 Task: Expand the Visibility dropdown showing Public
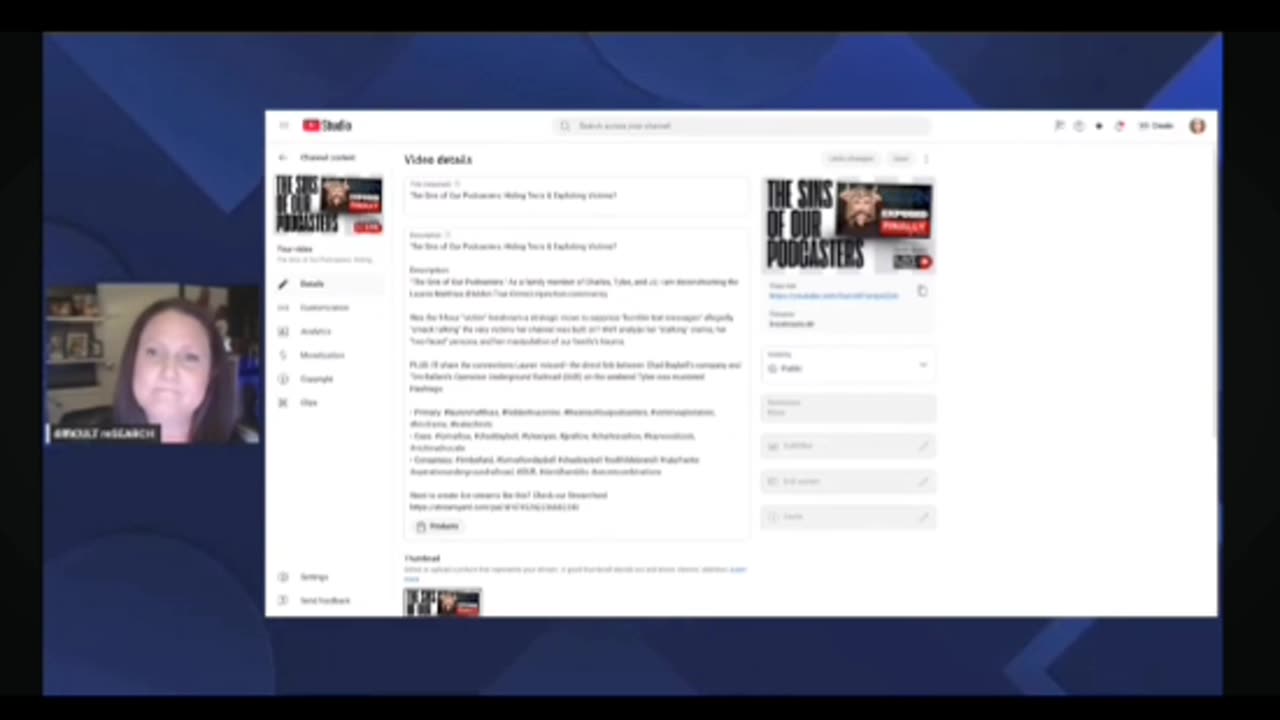tap(848, 364)
